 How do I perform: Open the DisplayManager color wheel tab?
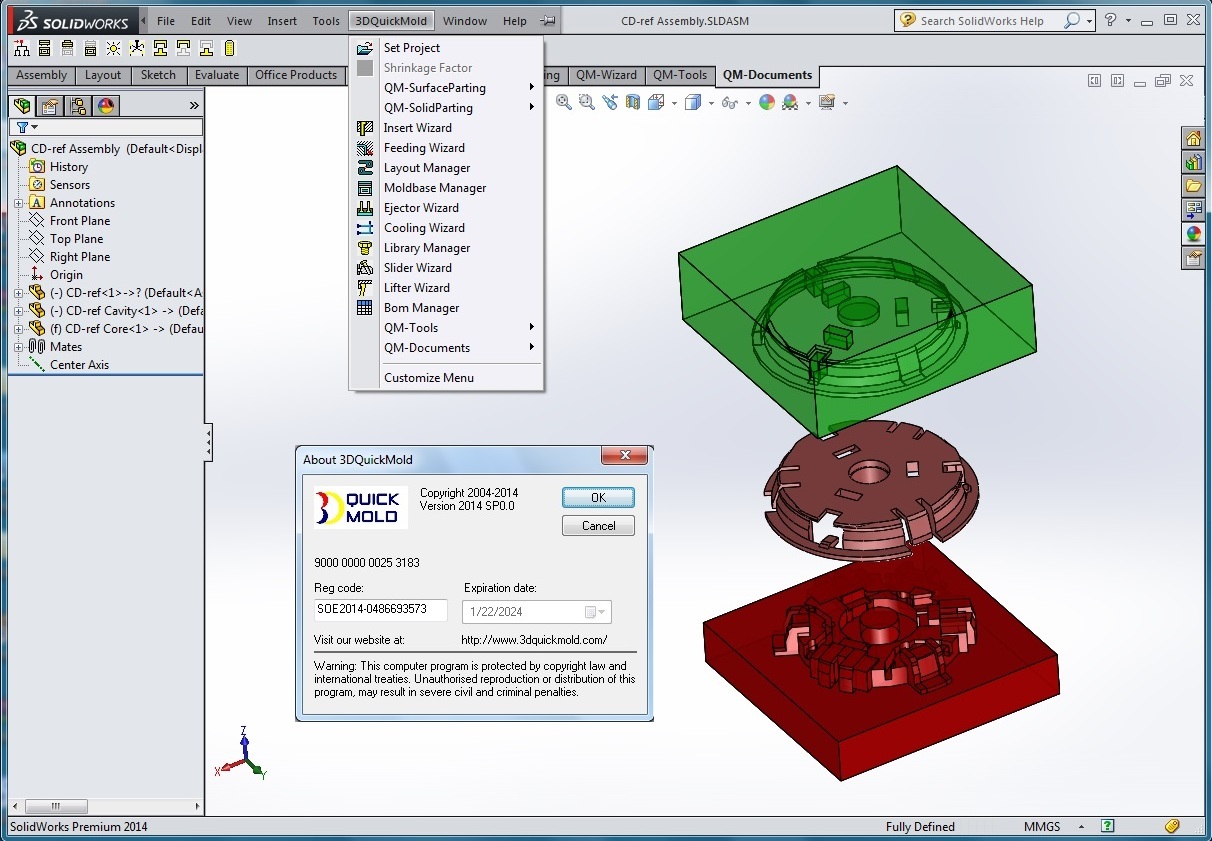click(106, 105)
